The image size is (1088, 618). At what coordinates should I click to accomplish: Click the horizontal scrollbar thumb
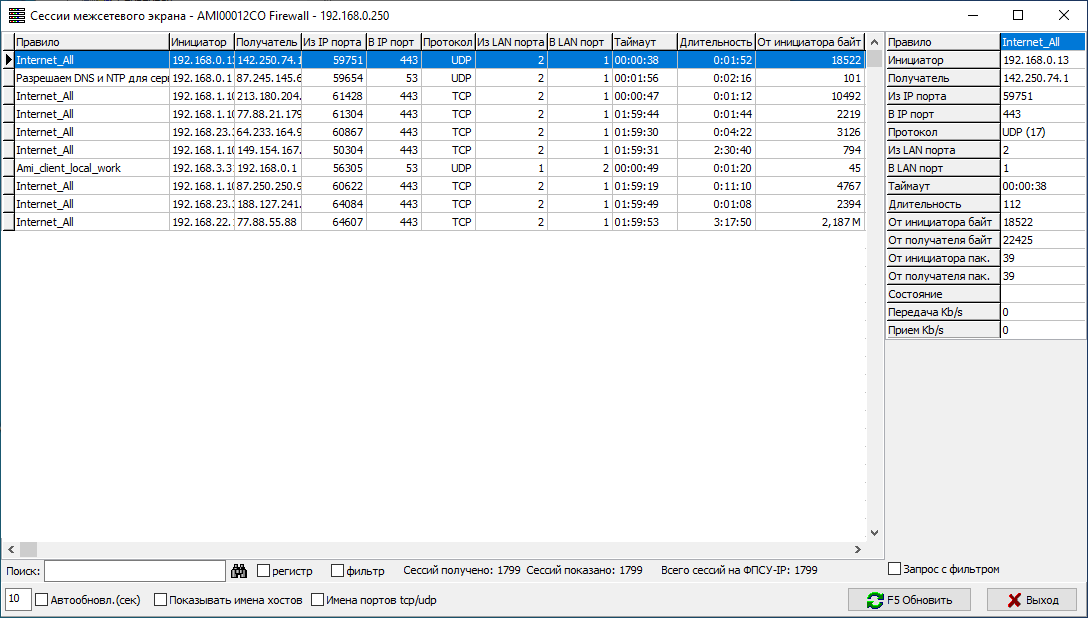pyautogui.click(x=28, y=550)
